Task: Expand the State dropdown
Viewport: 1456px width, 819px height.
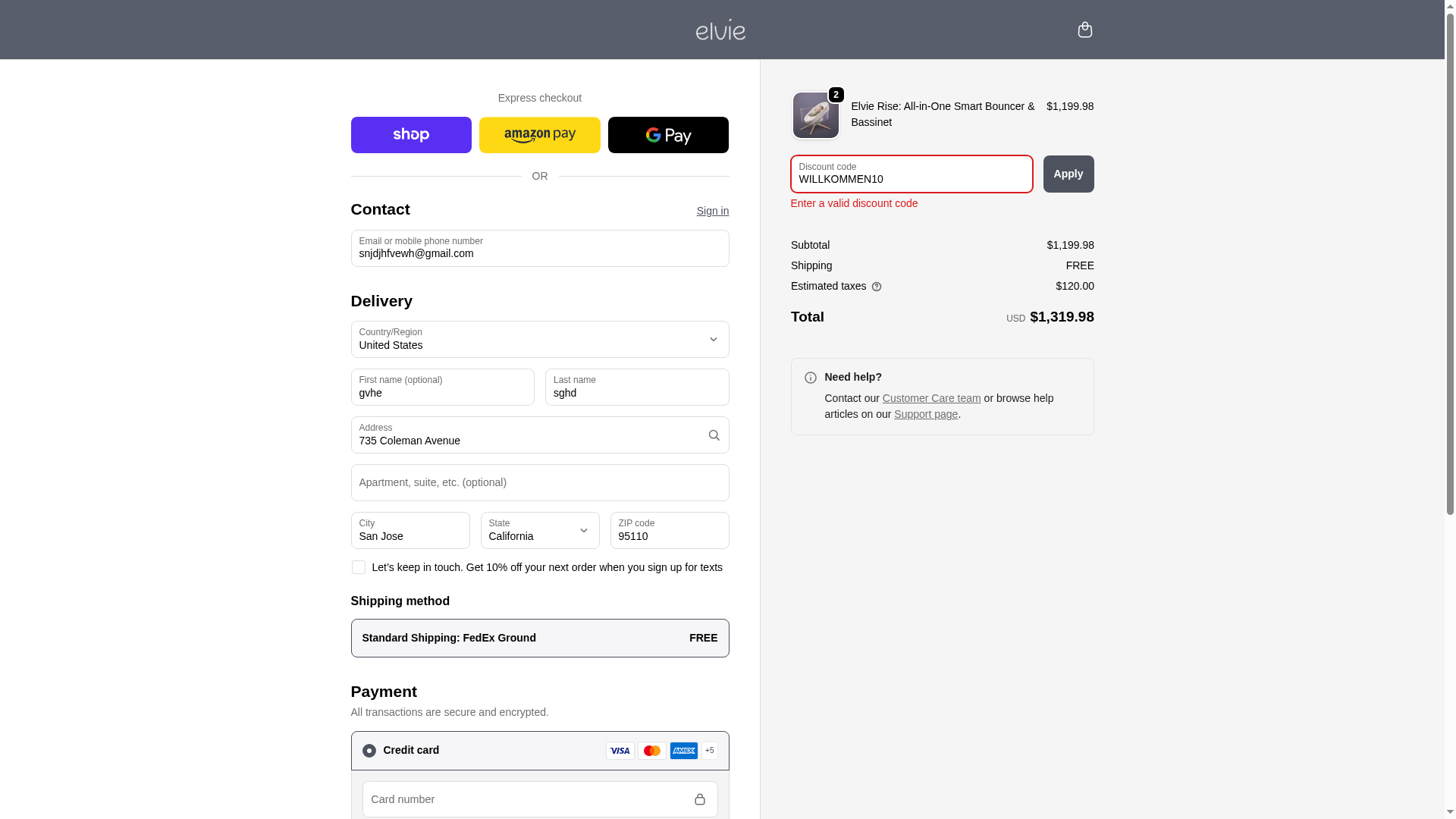Action: coord(540,531)
